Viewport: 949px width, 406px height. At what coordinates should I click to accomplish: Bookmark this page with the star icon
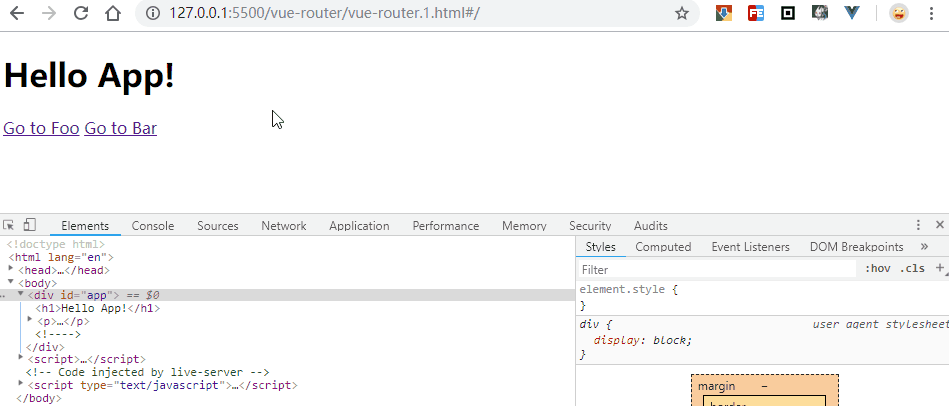click(x=682, y=13)
